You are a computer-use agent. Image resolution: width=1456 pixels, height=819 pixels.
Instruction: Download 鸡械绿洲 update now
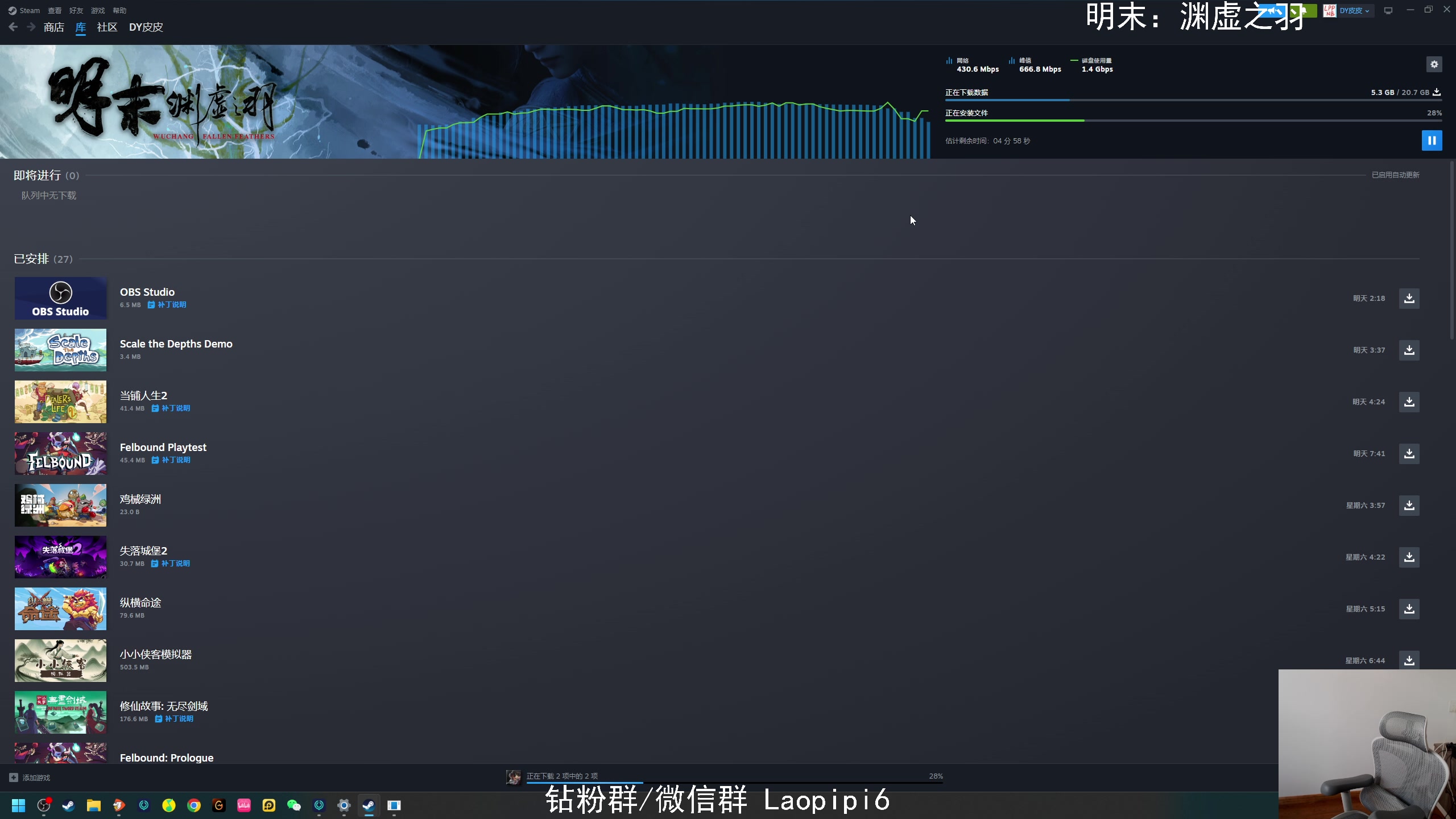point(1409,505)
